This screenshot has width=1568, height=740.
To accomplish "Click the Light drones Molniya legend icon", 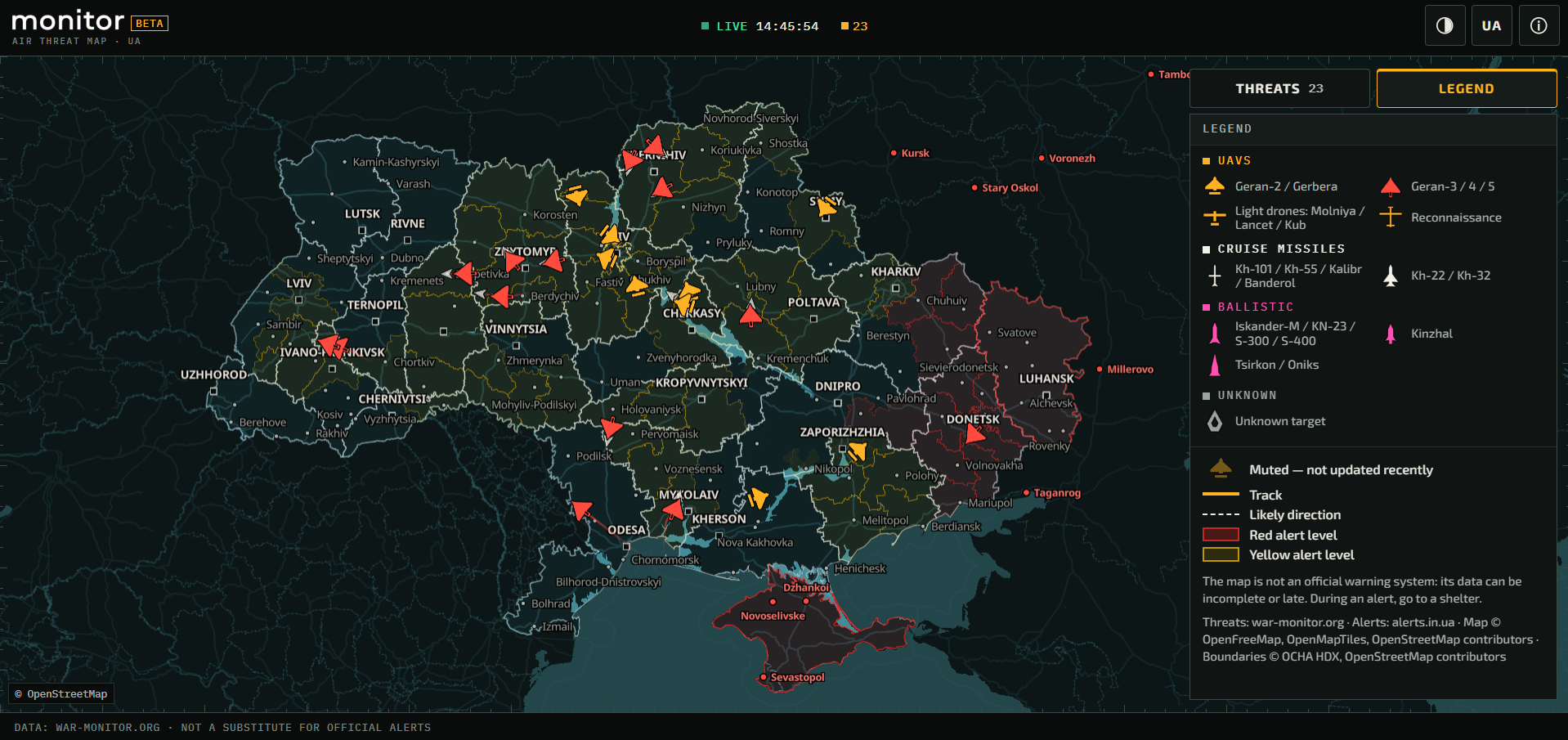I will click(x=1215, y=218).
